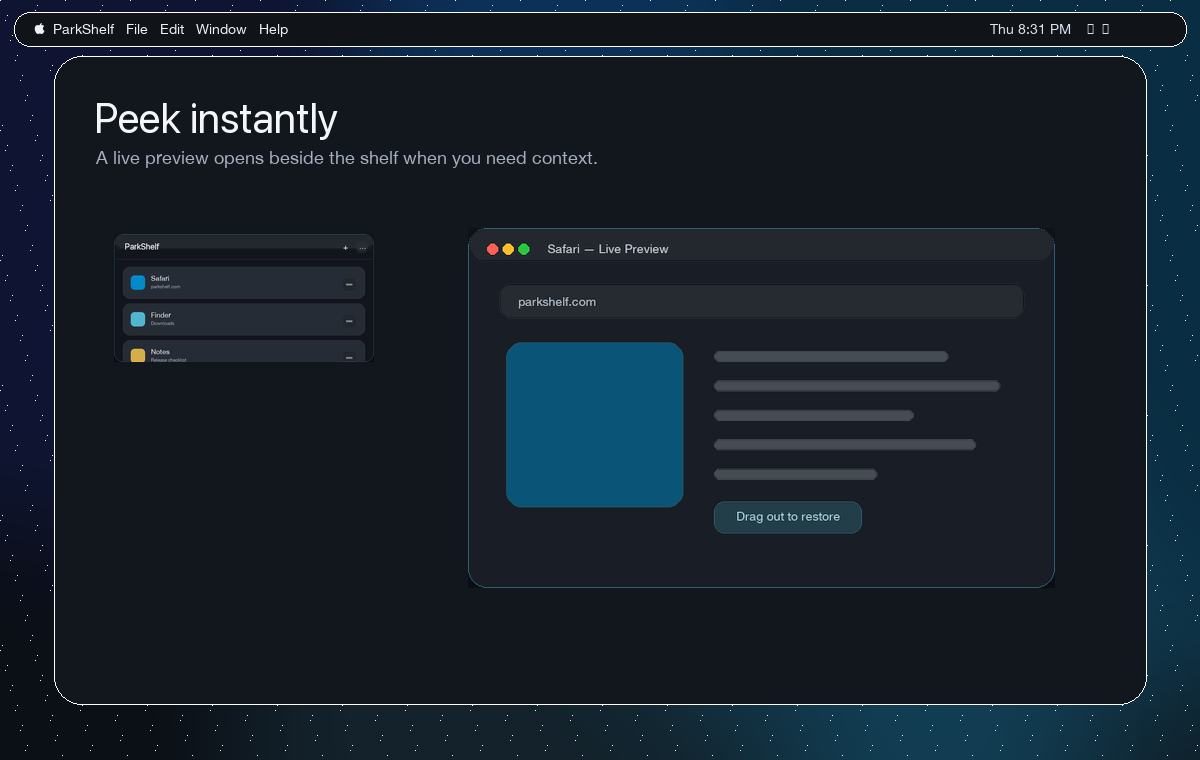Maximize the Live Preview with the green button
1200x760 pixels.
click(524, 249)
